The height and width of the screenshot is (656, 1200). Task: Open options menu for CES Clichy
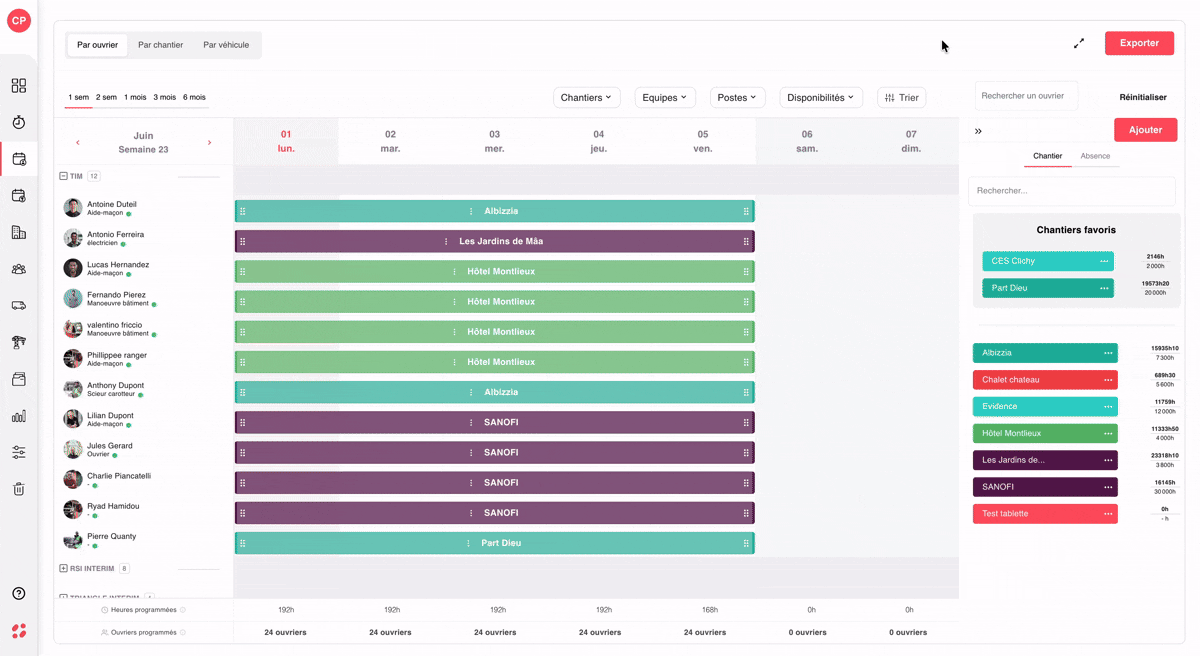pos(1104,261)
